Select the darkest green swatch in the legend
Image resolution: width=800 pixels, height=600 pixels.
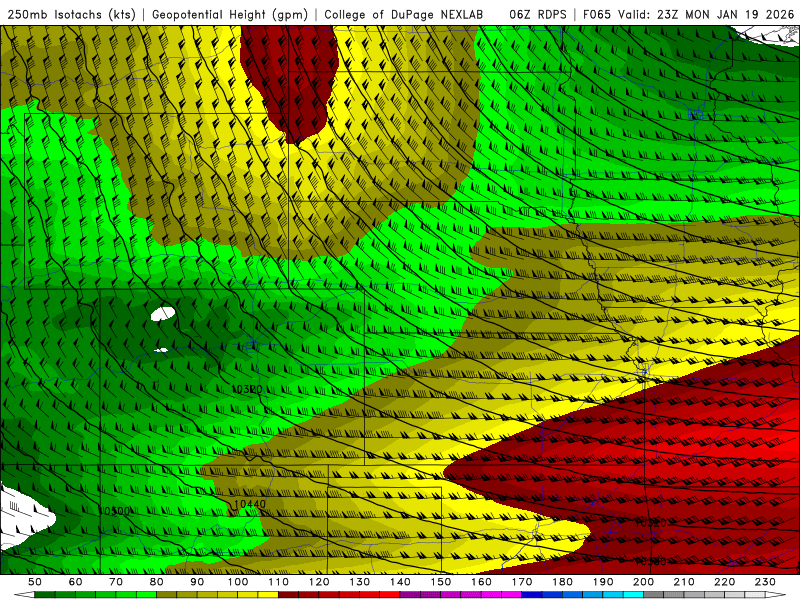(x=45, y=594)
